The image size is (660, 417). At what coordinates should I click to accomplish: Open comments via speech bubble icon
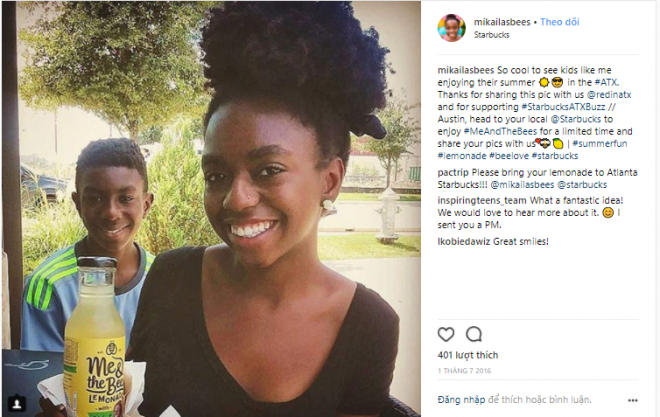coord(474,335)
